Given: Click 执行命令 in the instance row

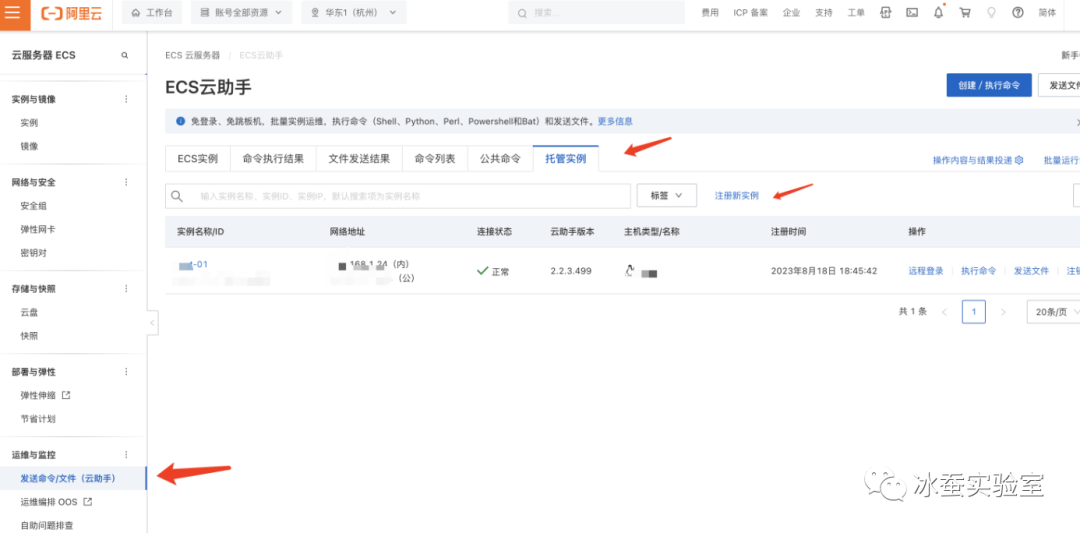Looking at the screenshot, I should [x=979, y=271].
